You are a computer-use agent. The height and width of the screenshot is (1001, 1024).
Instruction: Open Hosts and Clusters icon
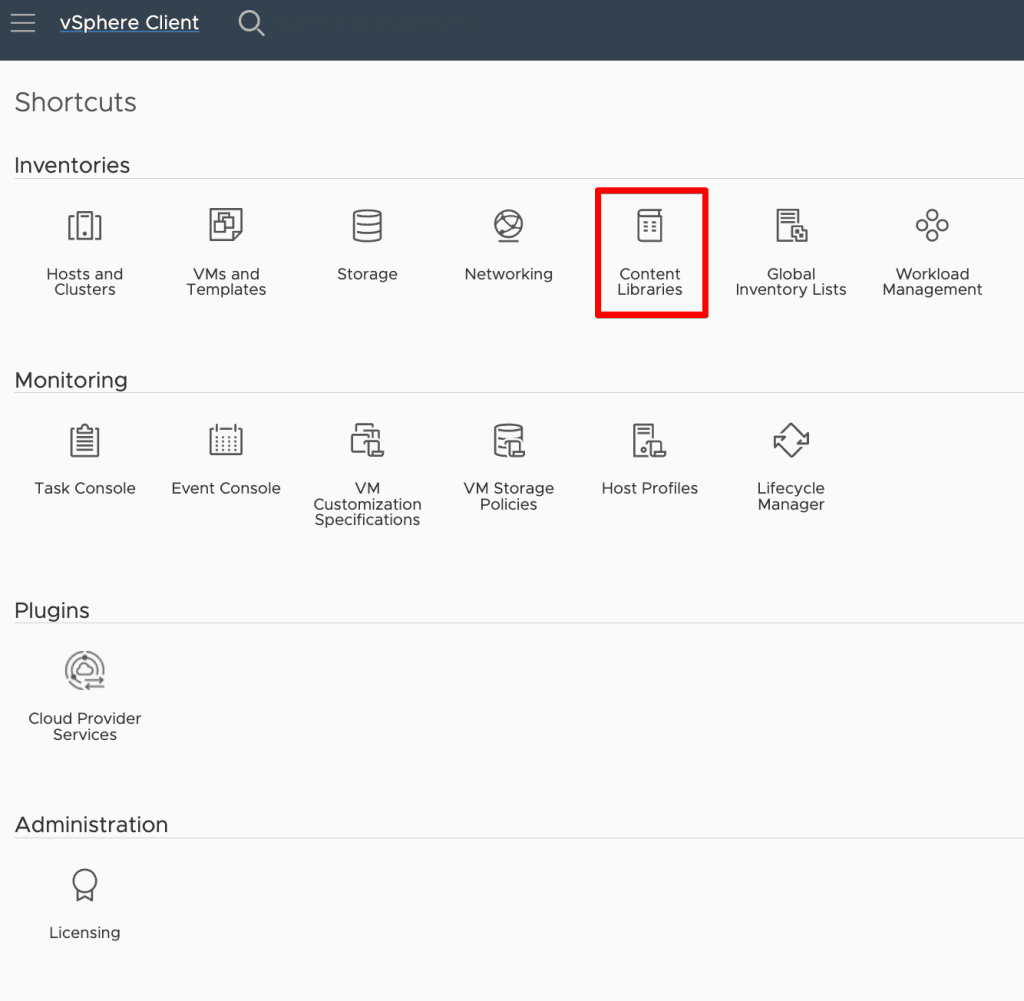click(85, 226)
